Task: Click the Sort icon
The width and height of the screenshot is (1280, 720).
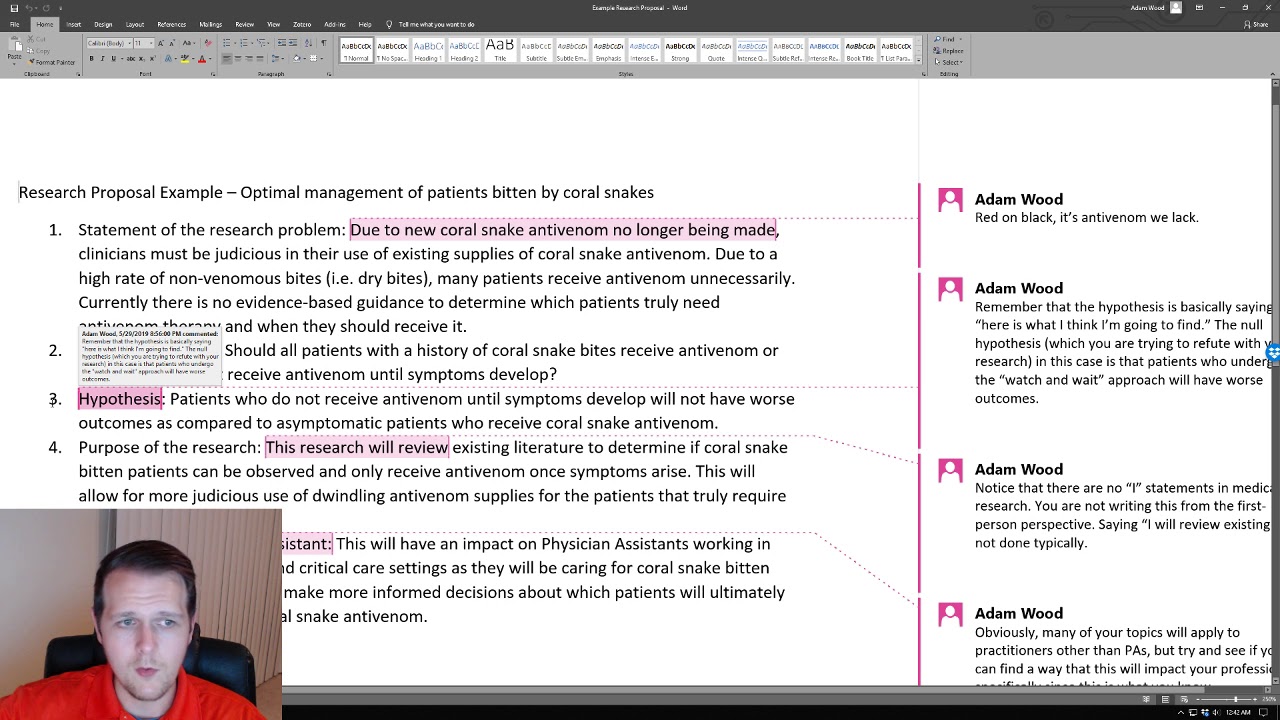Action: [x=308, y=43]
